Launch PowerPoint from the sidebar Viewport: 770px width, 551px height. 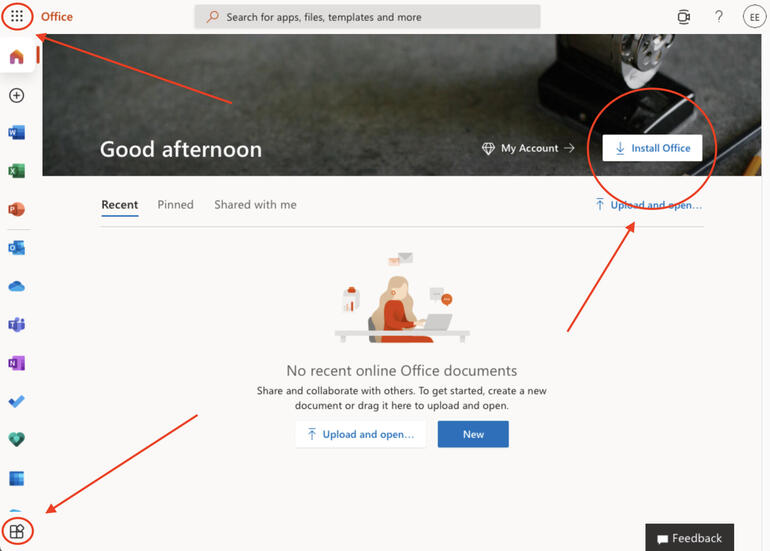click(x=17, y=209)
